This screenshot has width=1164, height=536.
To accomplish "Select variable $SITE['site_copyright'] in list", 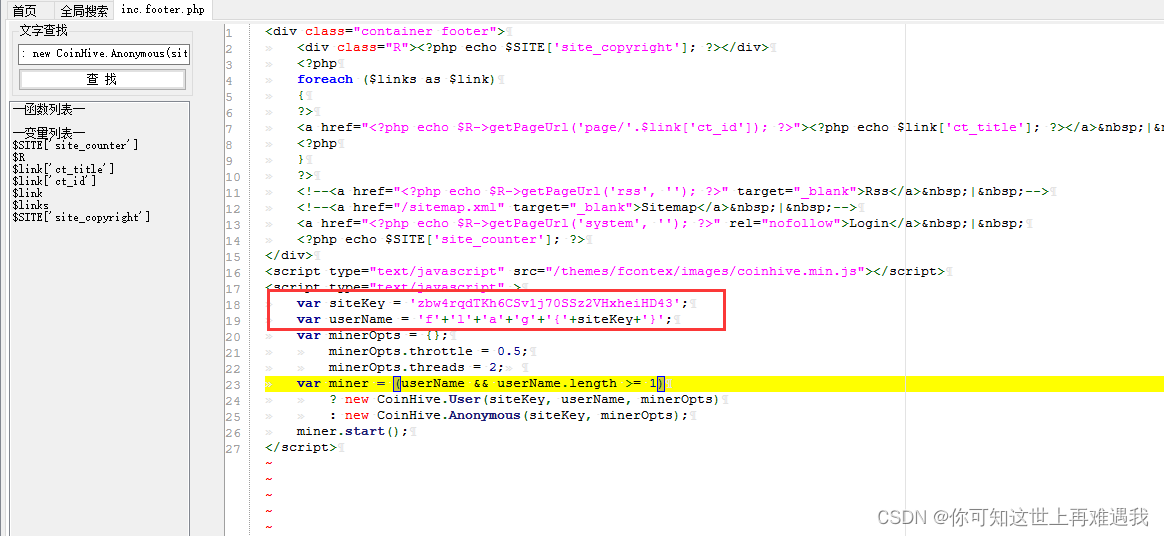I will 81,217.
